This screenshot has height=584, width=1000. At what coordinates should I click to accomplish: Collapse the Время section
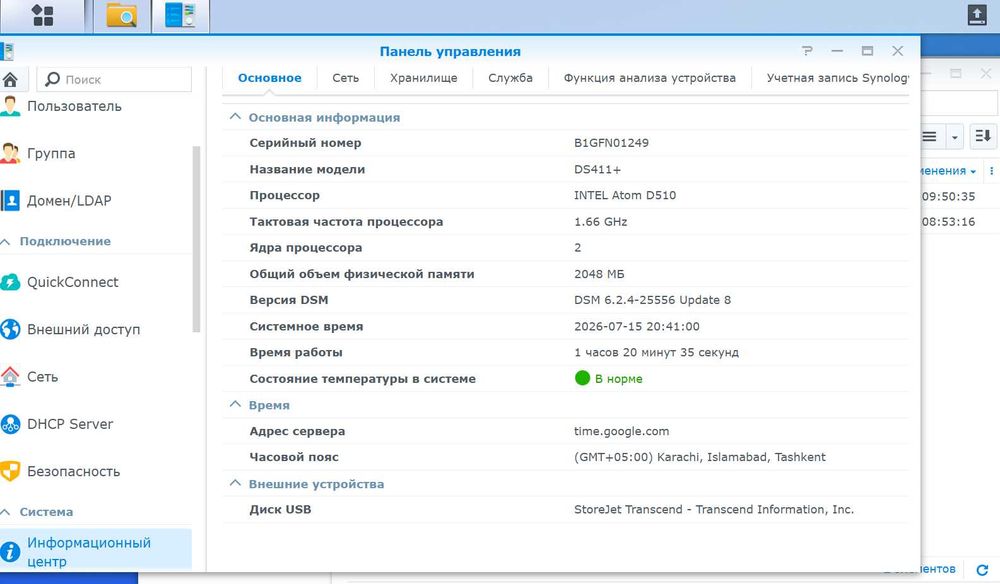235,404
